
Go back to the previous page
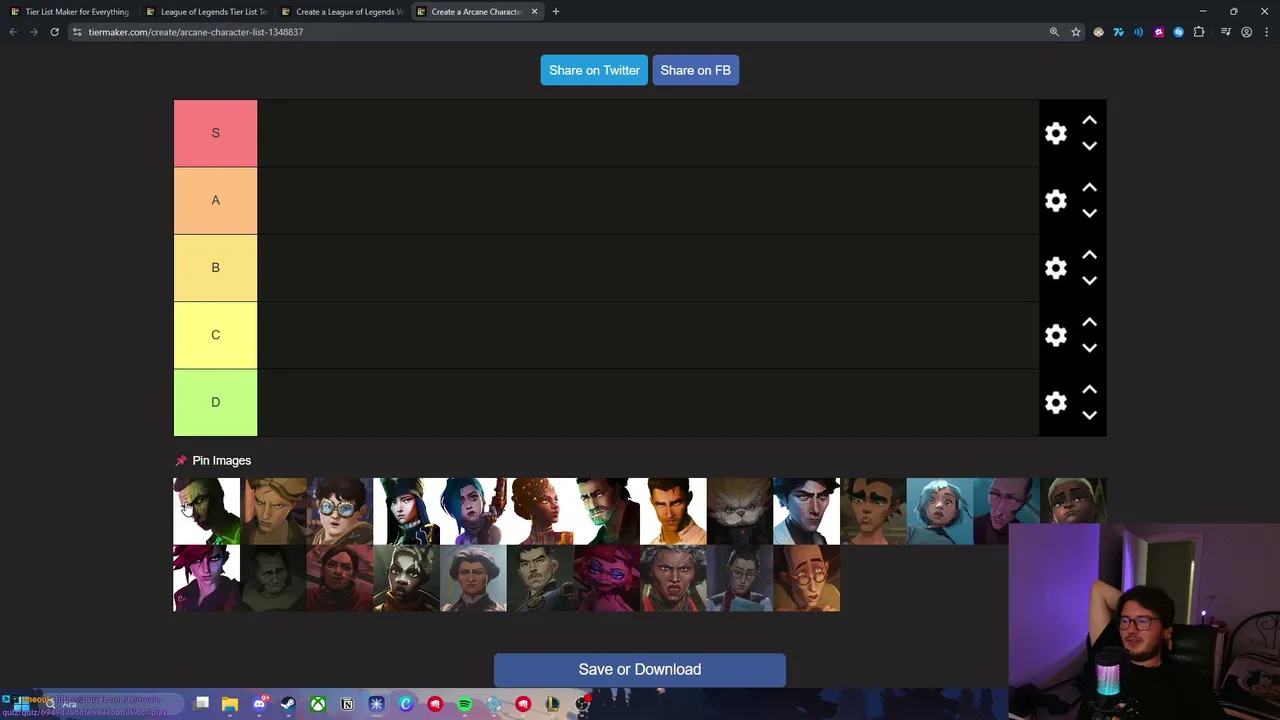(x=13, y=32)
